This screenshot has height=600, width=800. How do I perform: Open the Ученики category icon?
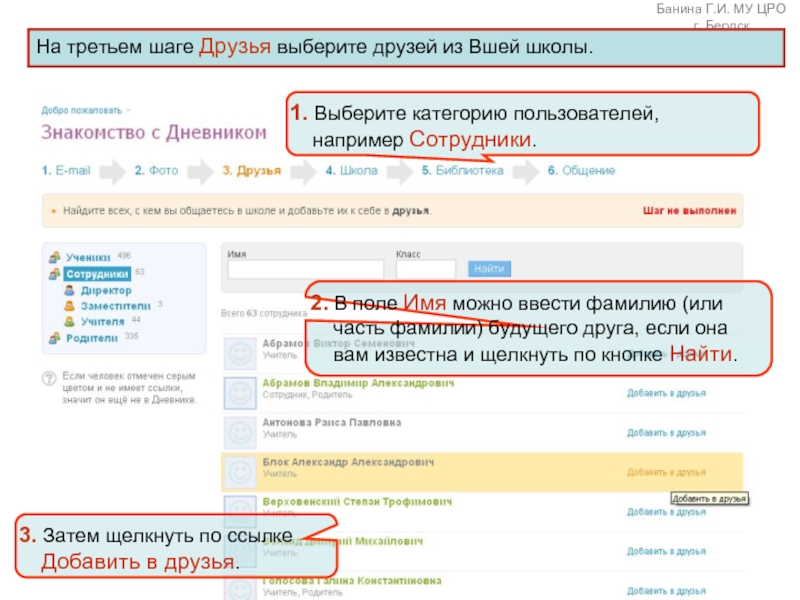click(55, 257)
